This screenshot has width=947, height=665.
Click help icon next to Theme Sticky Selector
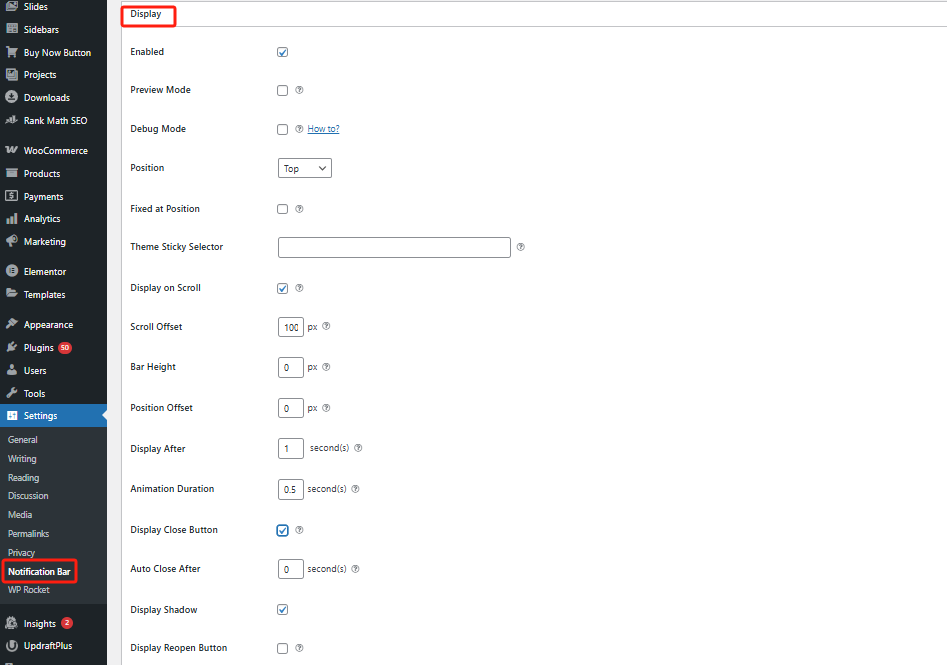tap(520, 247)
